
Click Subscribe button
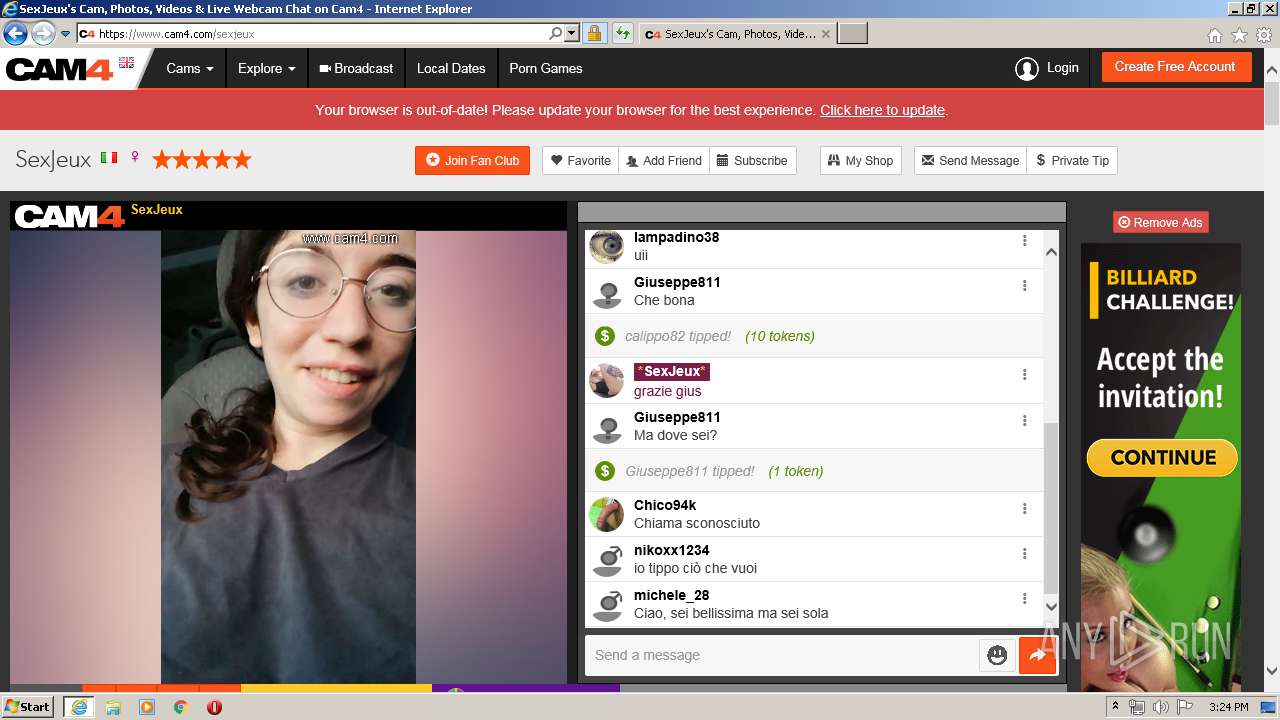(752, 160)
